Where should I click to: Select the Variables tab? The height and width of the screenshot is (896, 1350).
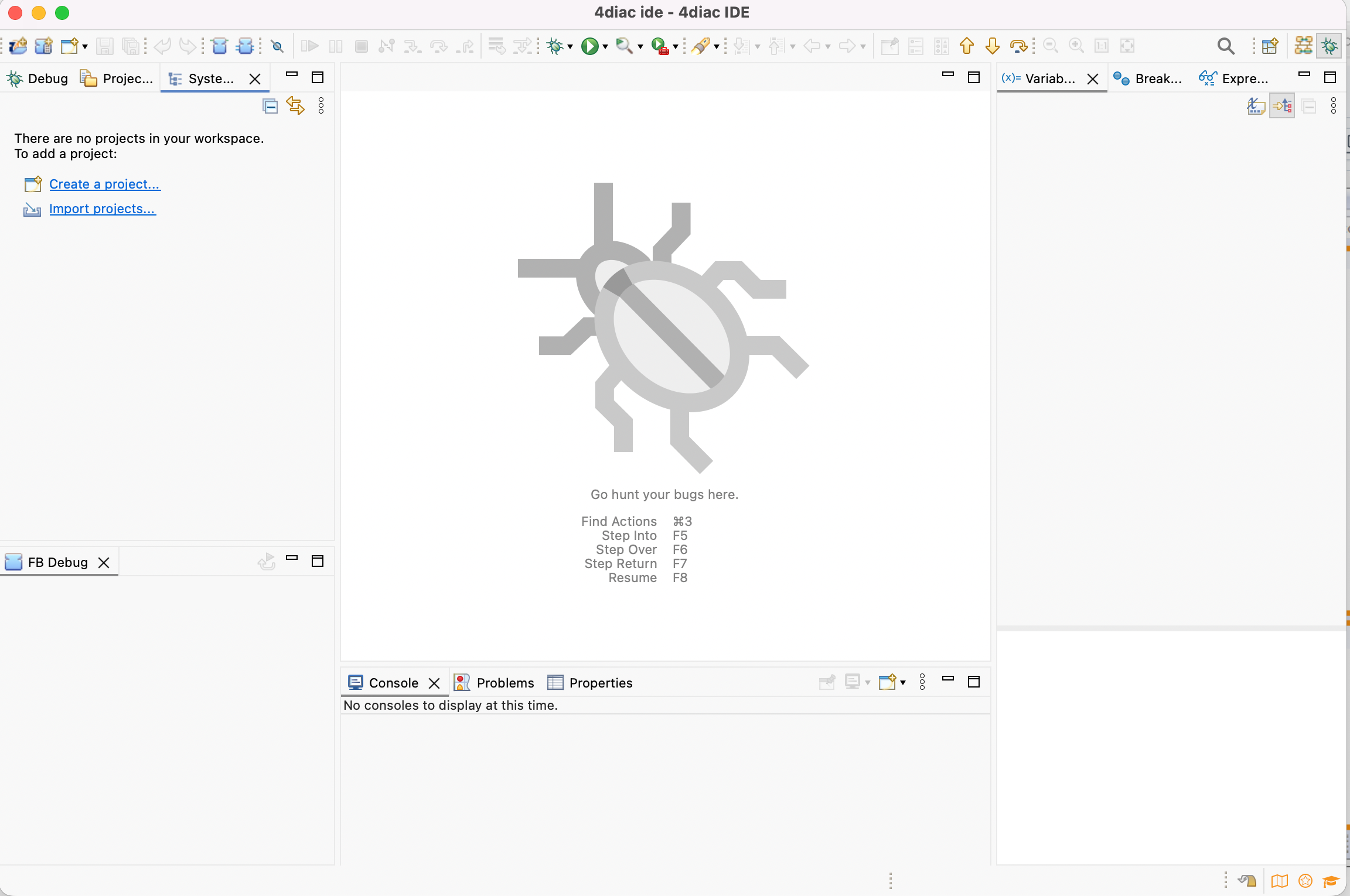pos(1038,78)
